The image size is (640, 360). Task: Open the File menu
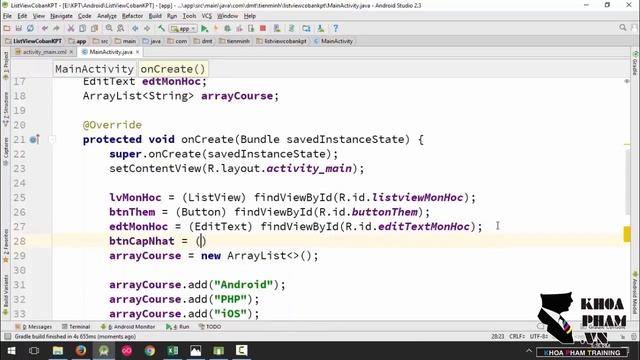point(7,16)
